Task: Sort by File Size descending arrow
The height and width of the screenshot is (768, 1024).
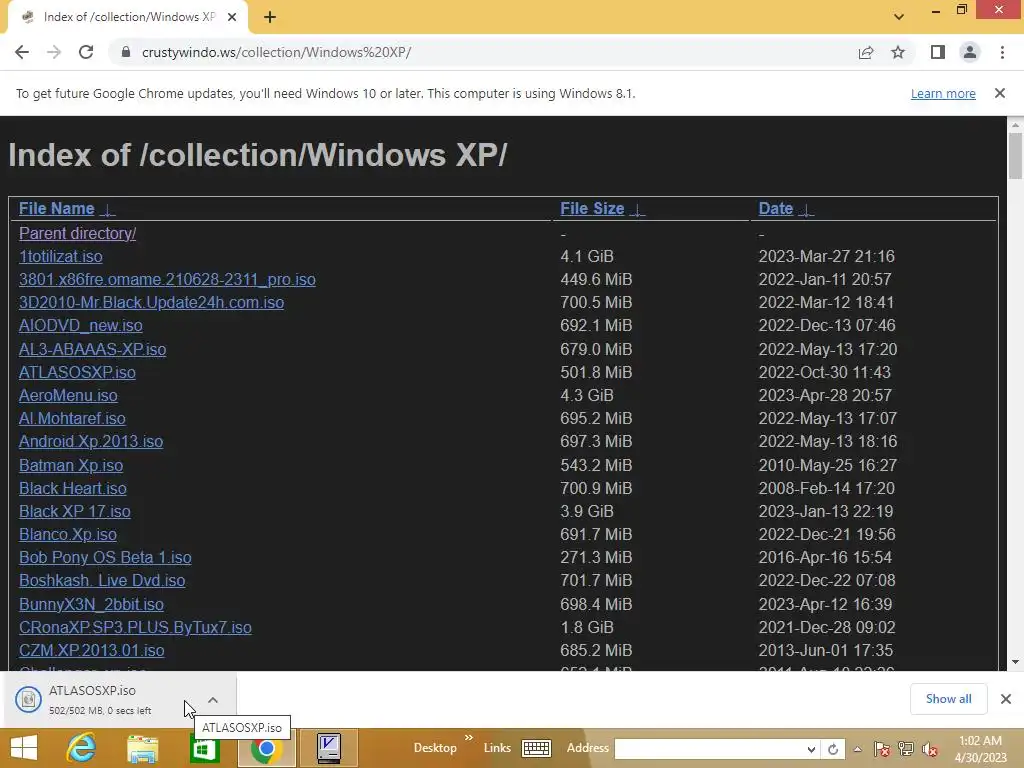Action: tap(638, 210)
